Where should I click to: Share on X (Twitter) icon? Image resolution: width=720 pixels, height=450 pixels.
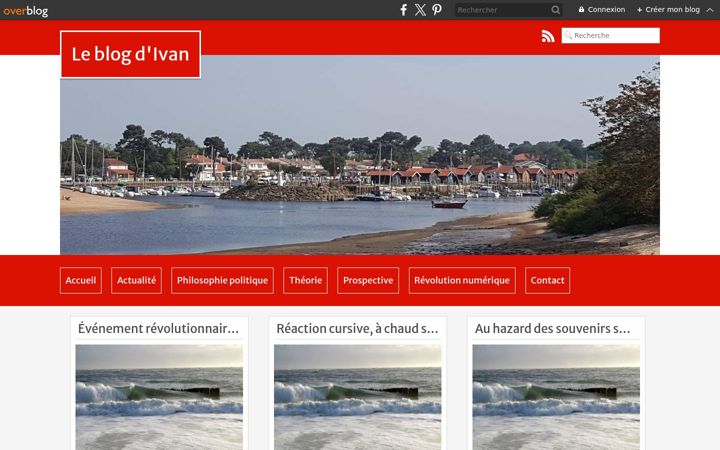pyautogui.click(x=420, y=10)
